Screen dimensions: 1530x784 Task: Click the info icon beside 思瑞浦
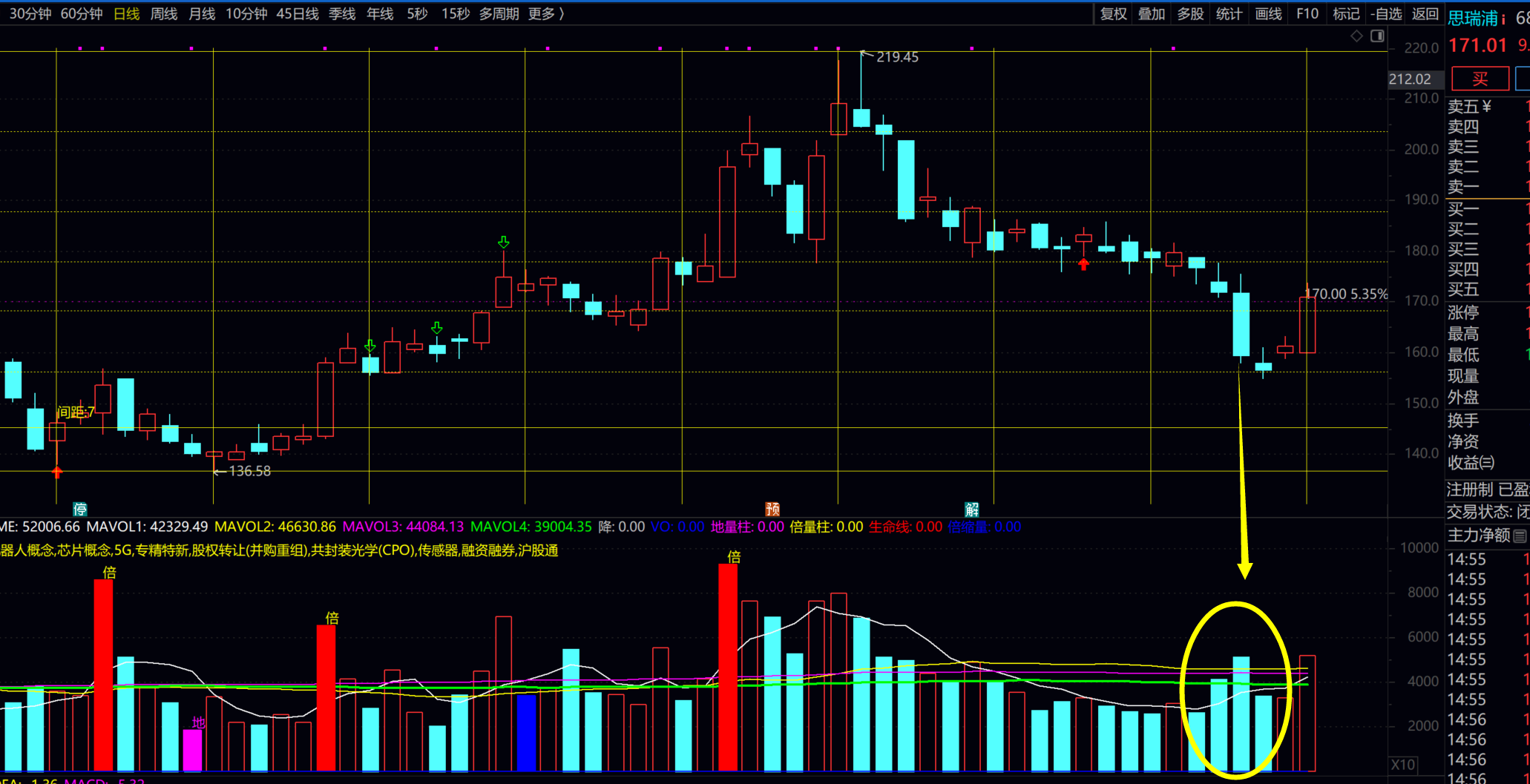(x=1503, y=19)
